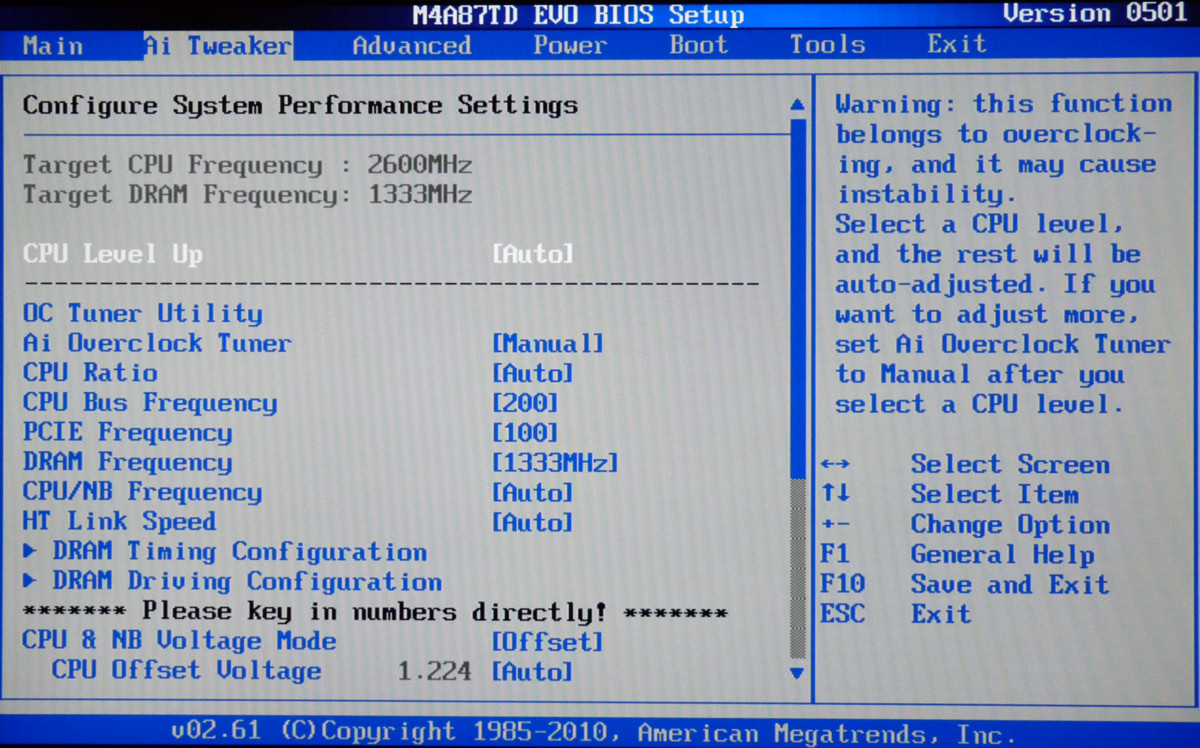Screen dimensions: 1200x748
Task: Click the vertical scrollbar thumb
Action: [x=797, y=297]
